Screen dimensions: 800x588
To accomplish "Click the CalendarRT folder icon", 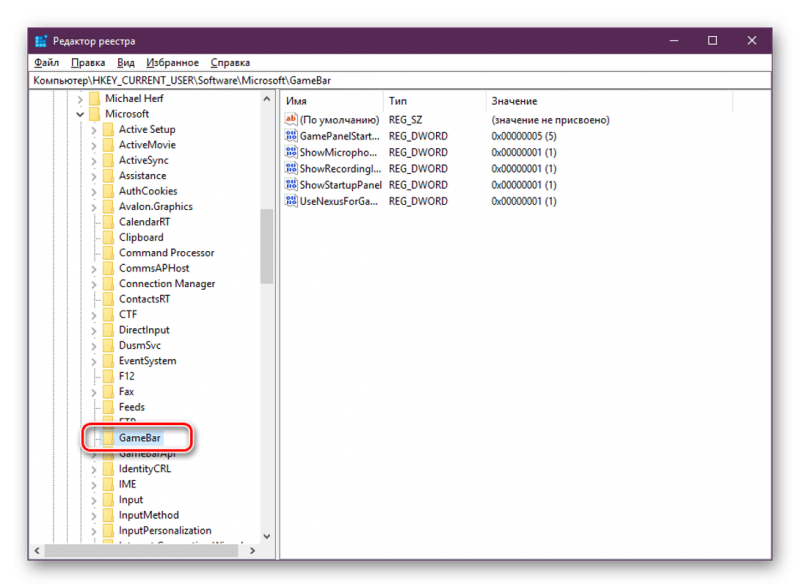I will tap(108, 222).
